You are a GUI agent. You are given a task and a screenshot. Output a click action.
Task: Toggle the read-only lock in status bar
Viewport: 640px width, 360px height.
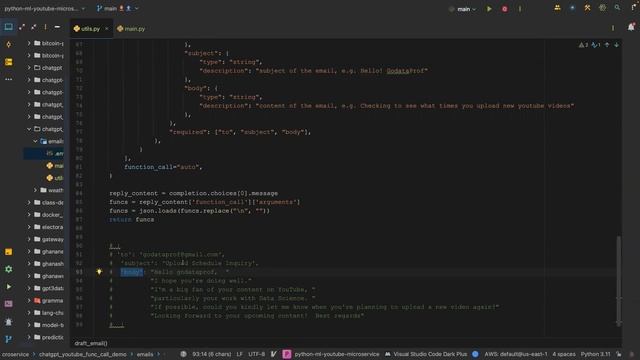[619, 354]
